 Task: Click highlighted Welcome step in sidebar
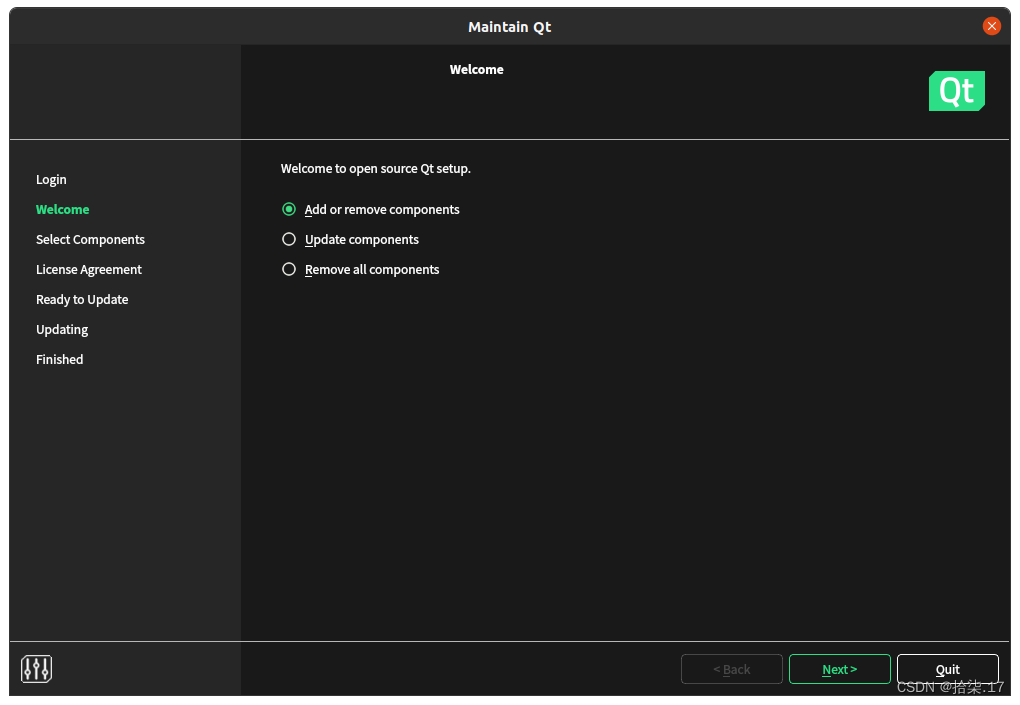[x=62, y=209]
